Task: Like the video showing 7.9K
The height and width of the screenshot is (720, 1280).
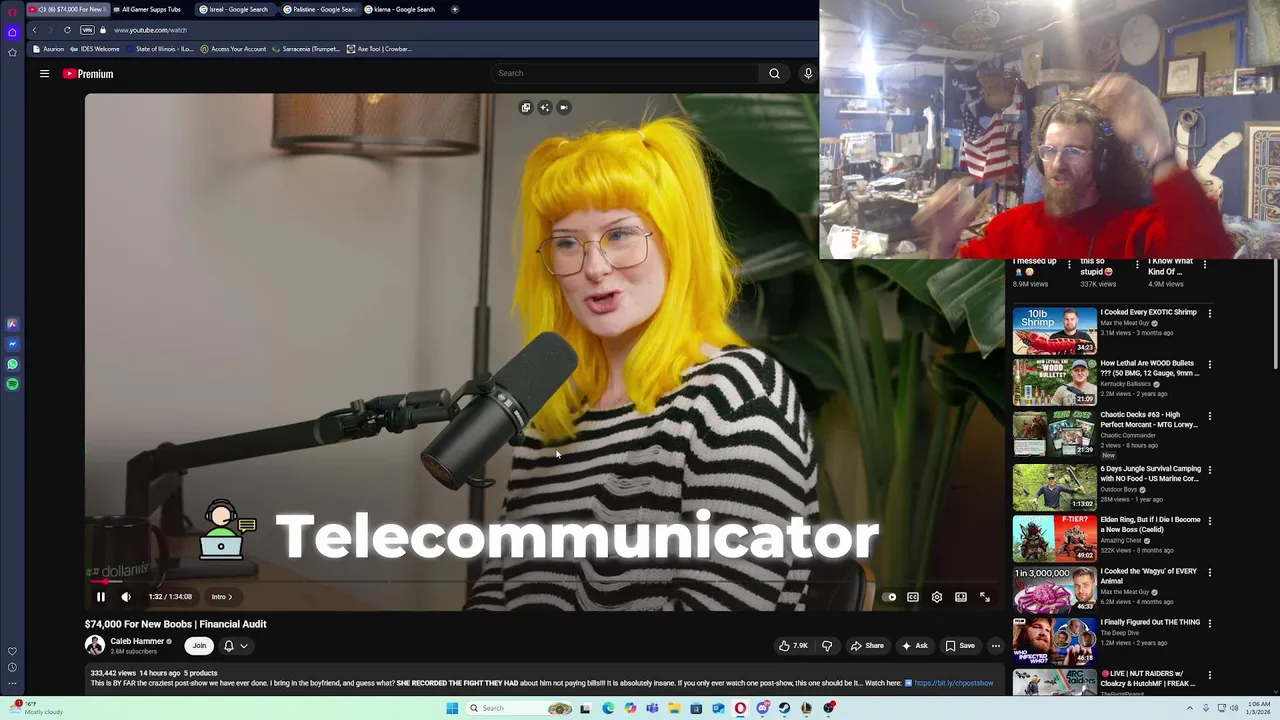Action: click(x=793, y=646)
